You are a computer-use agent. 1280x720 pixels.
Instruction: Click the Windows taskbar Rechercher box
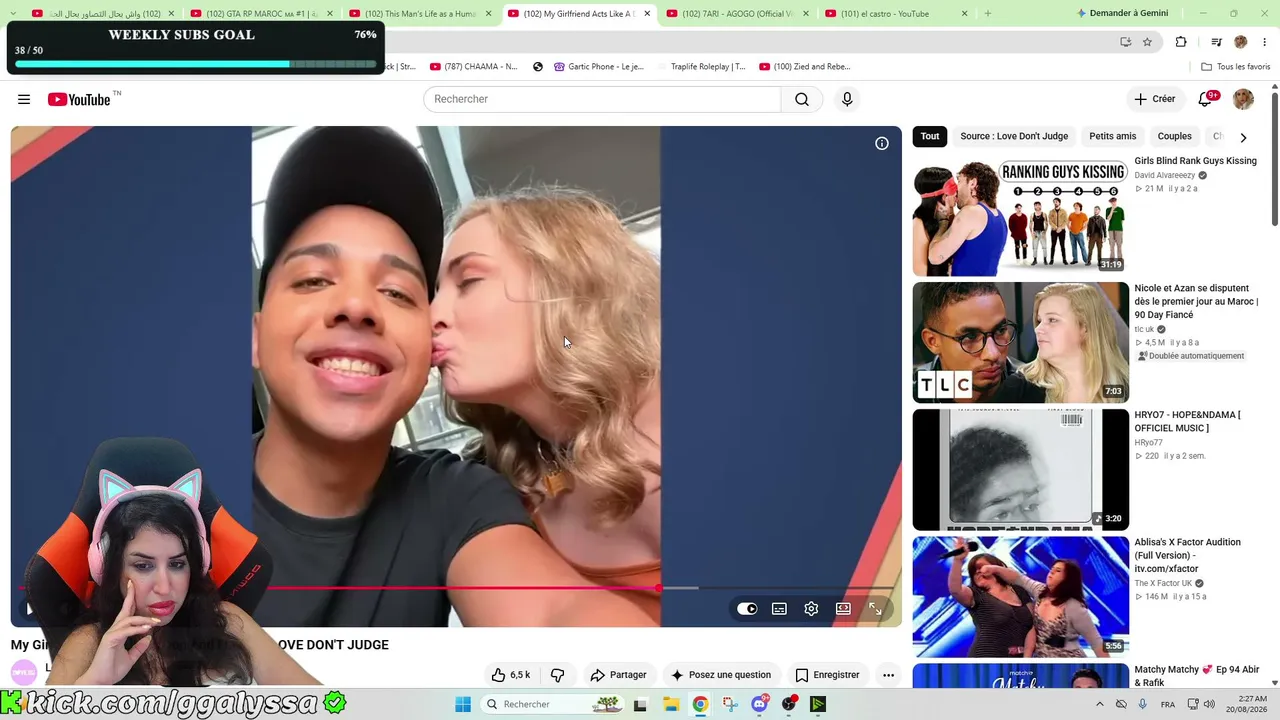tap(550, 704)
